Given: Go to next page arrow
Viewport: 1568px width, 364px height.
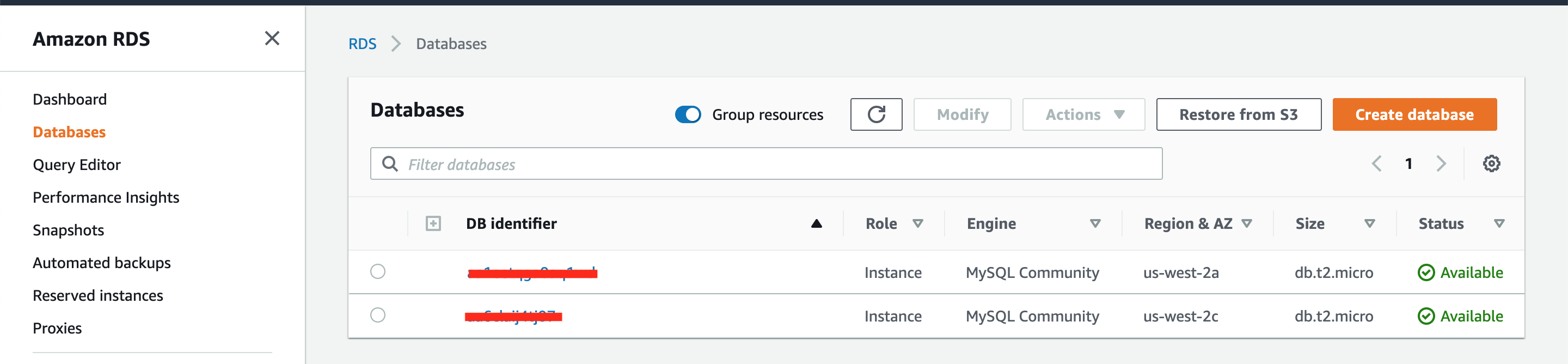Looking at the screenshot, I should [1441, 163].
